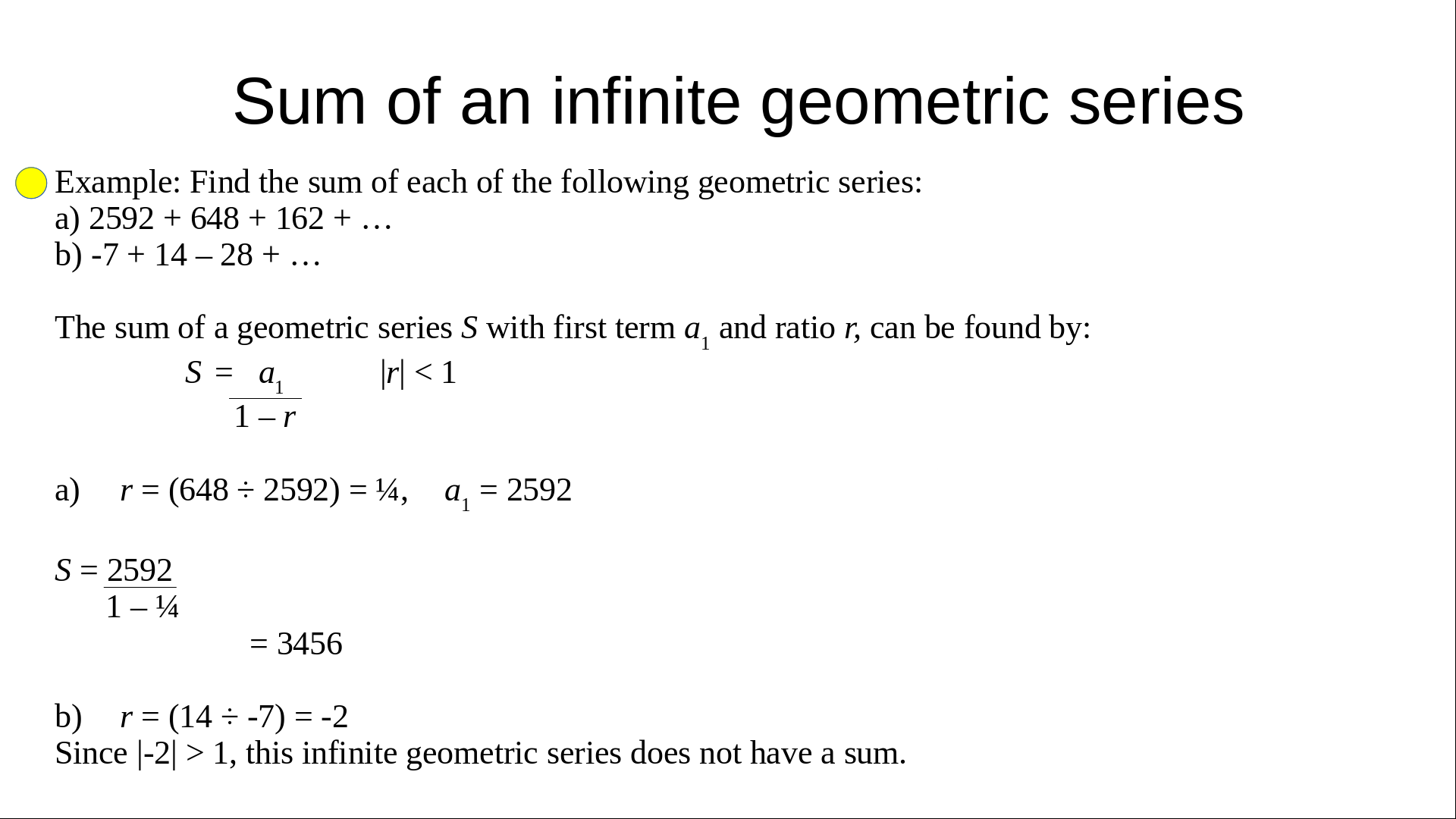Click the series 2592 + 648 + 162
The height and width of the screenshot is (819, 1456).
pos(240,219)
